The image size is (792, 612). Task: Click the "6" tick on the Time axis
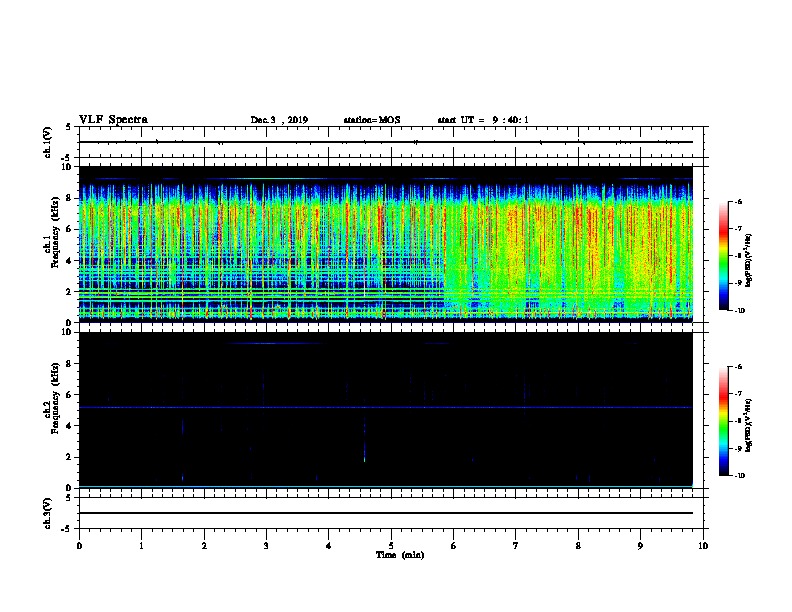454,546
